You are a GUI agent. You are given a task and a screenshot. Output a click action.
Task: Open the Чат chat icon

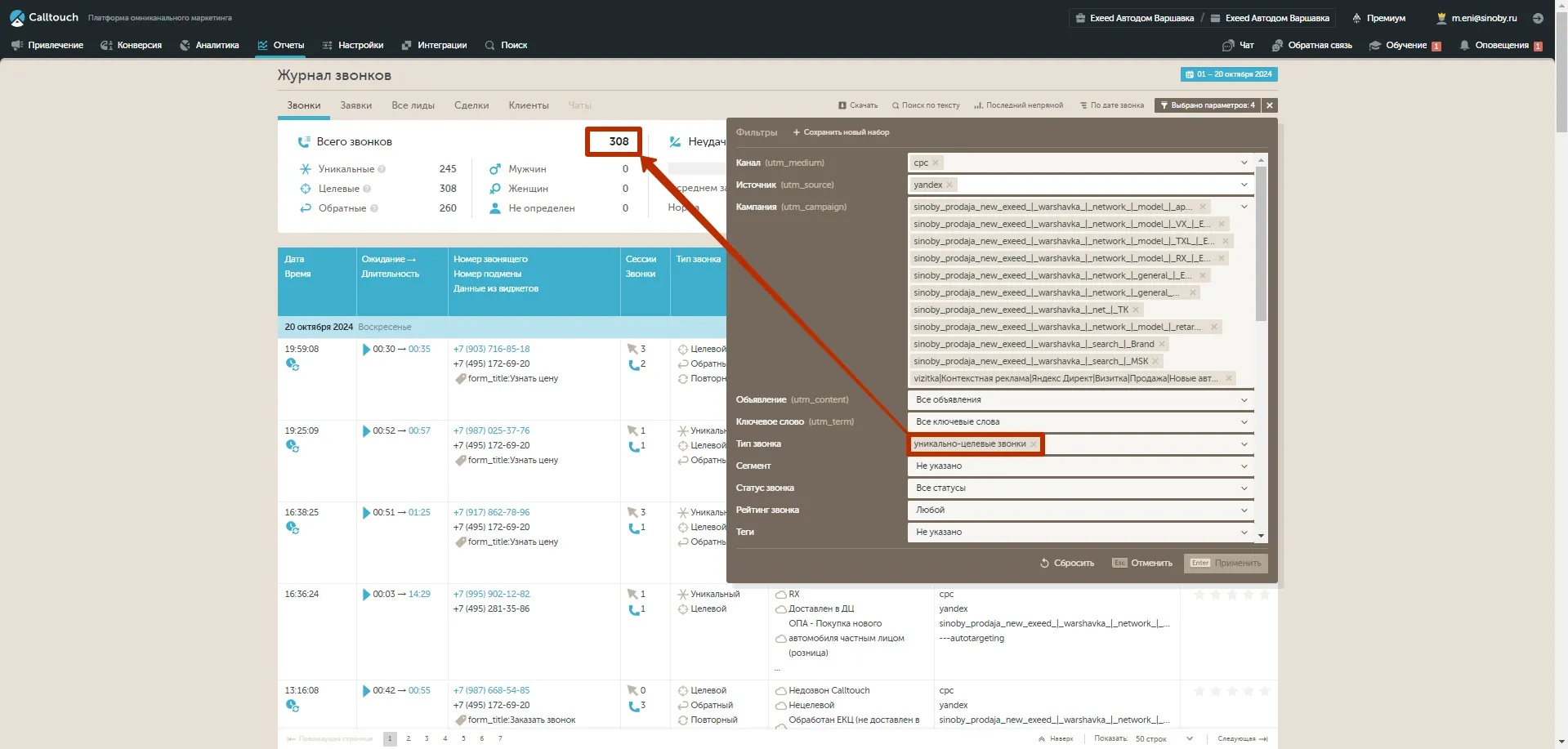1228,46
